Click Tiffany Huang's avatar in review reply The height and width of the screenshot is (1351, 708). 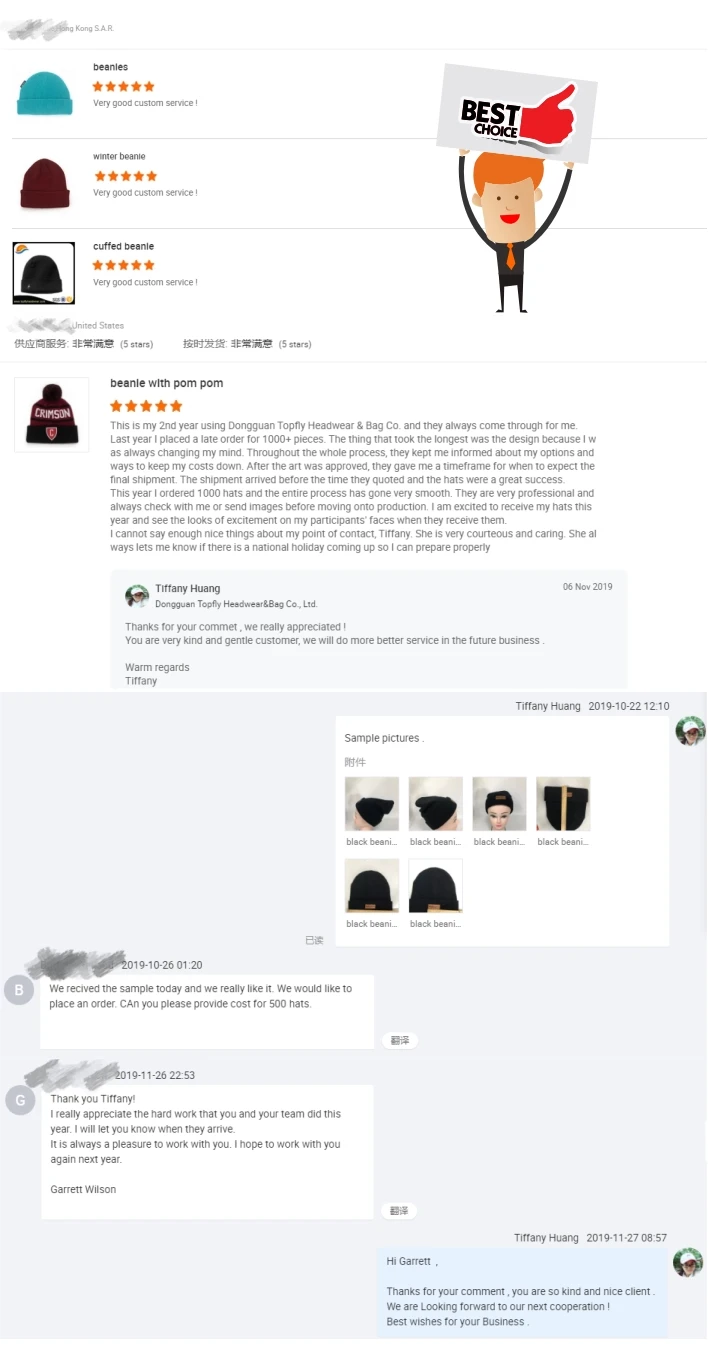137,596
